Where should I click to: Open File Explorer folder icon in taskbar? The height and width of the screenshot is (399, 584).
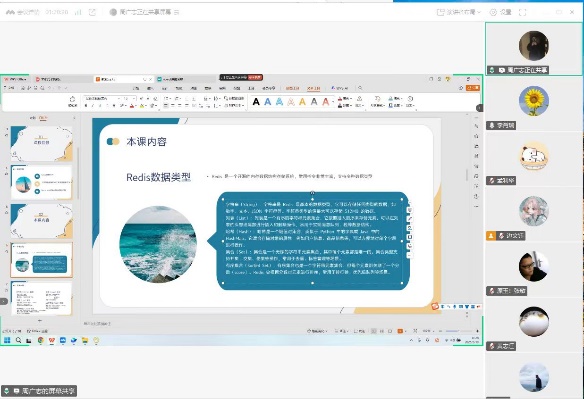(85, 340)
